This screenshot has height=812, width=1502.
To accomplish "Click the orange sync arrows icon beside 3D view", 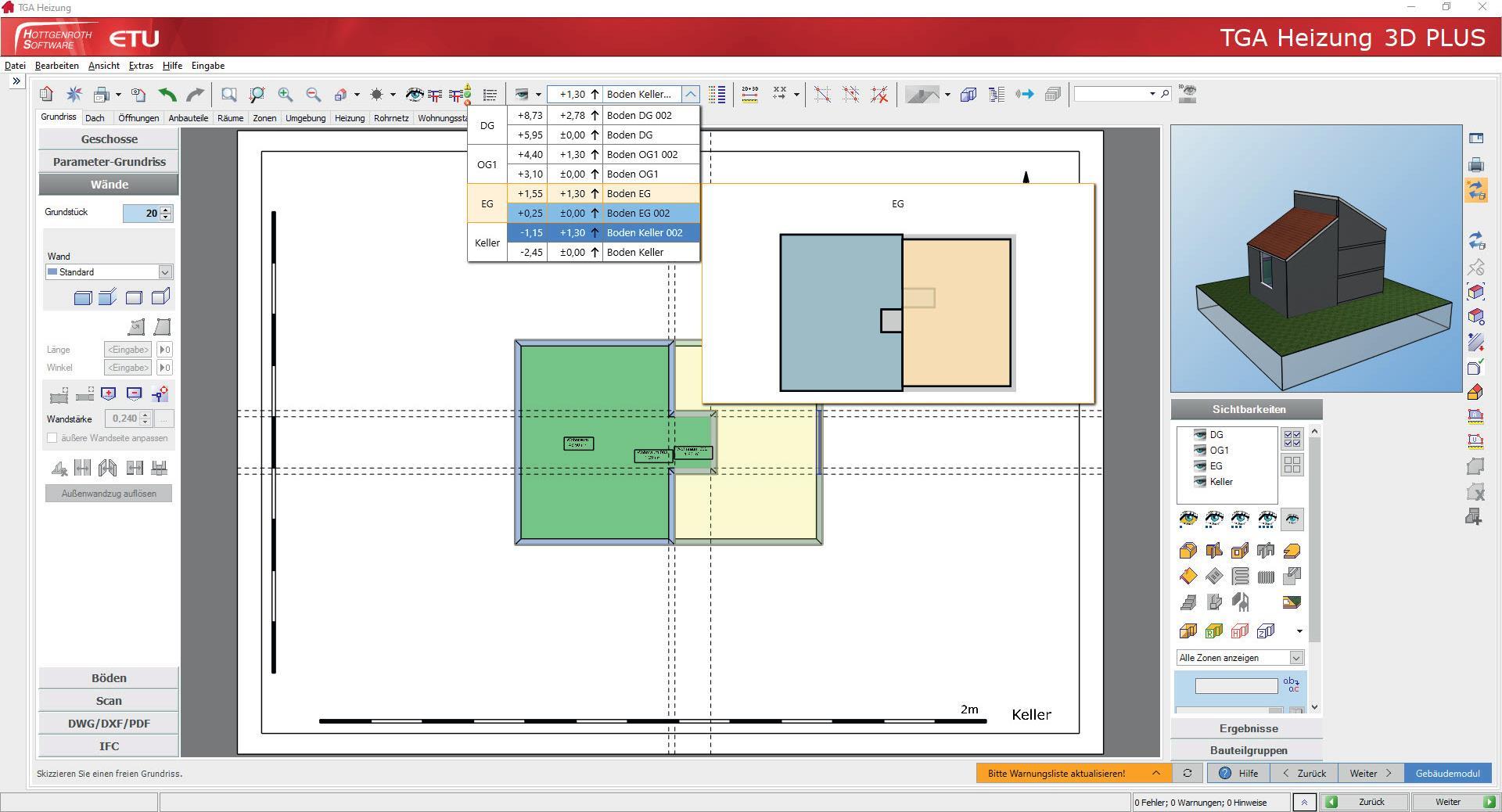I will [1476, 190].
